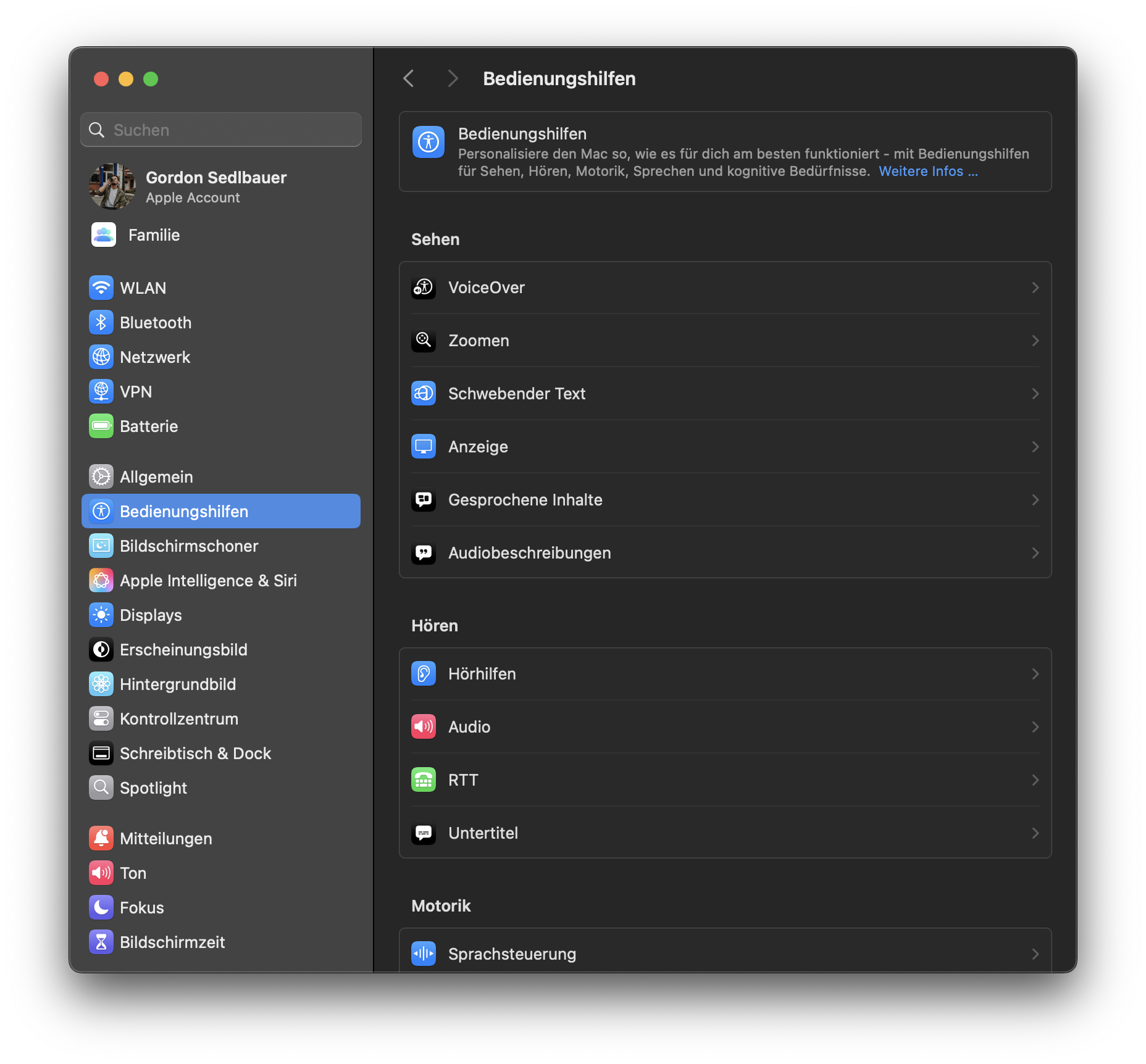Switch to Ton settings

click(x=133, y=873)
